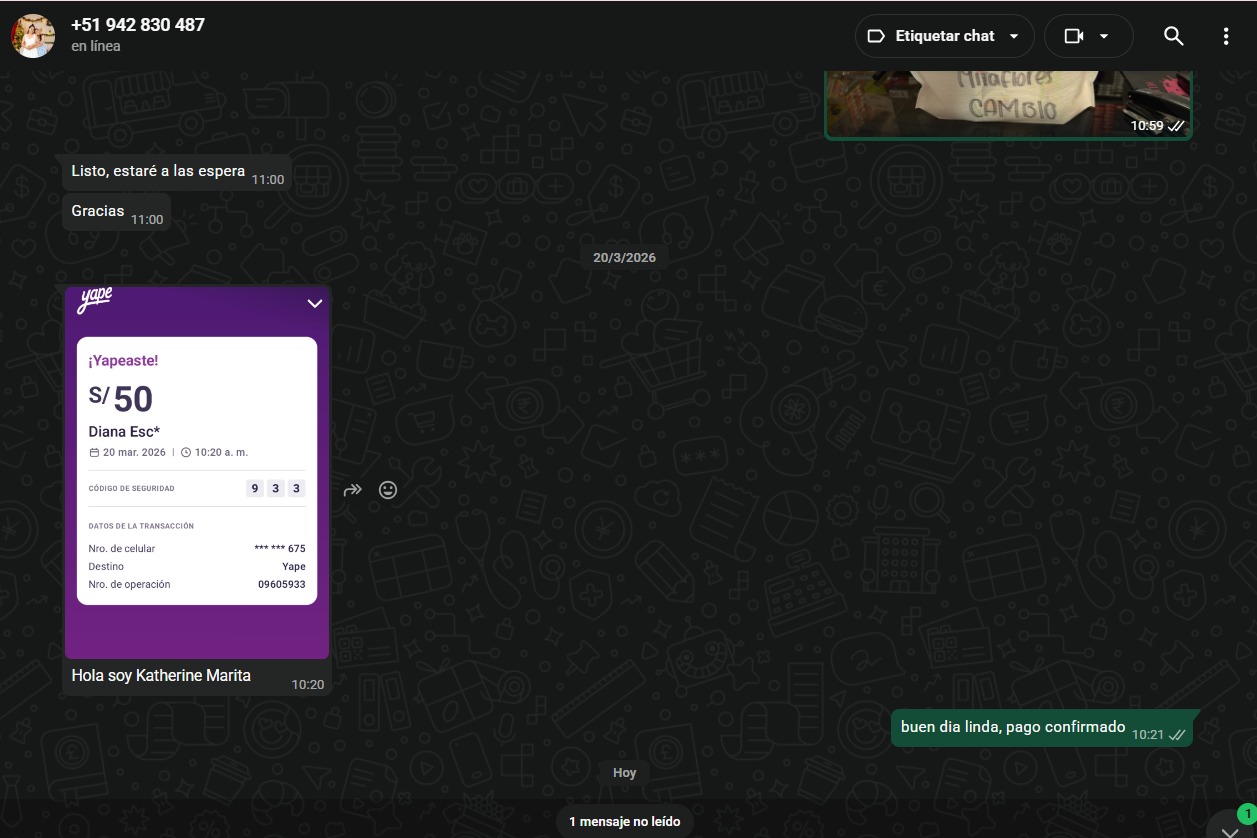Jump to latest message with scroll-down button

pyautogui.click(x=1229, y=828)
